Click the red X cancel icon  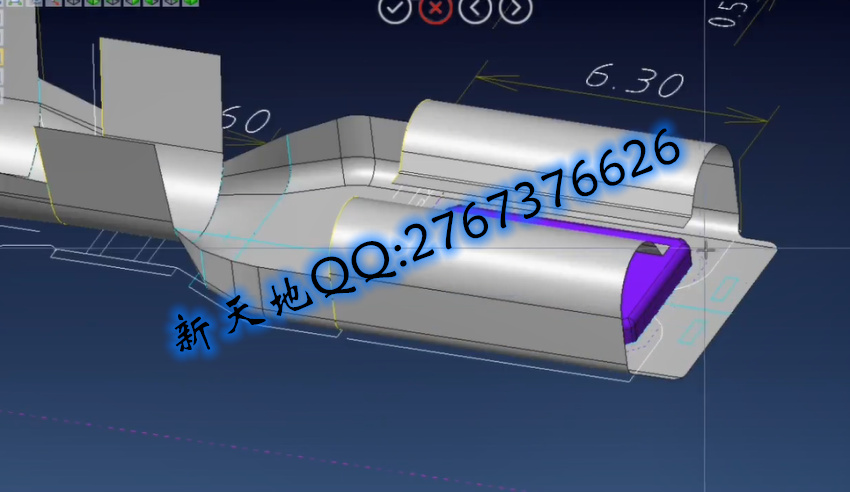click(x=434, y=9)
